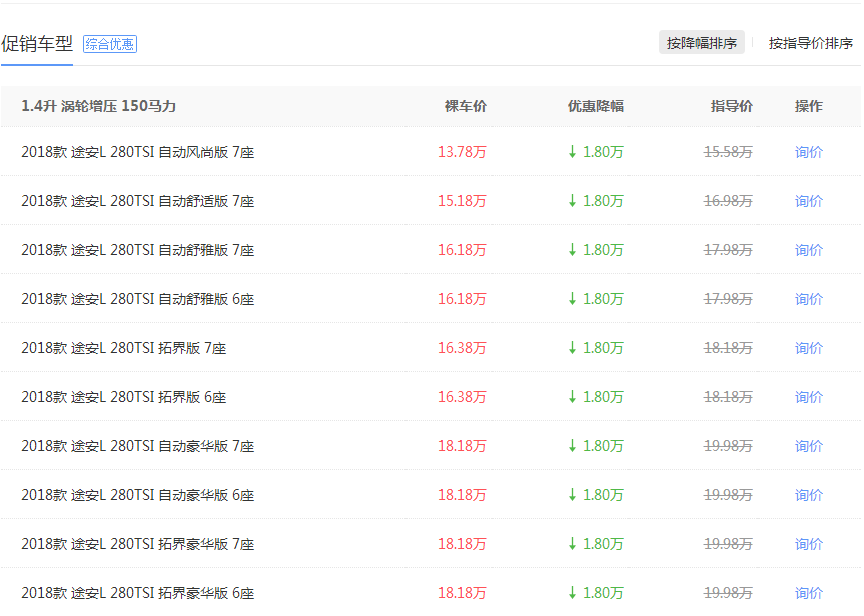
Task: Sort list by 按降幅排序
Action: (x=701, y=43)
